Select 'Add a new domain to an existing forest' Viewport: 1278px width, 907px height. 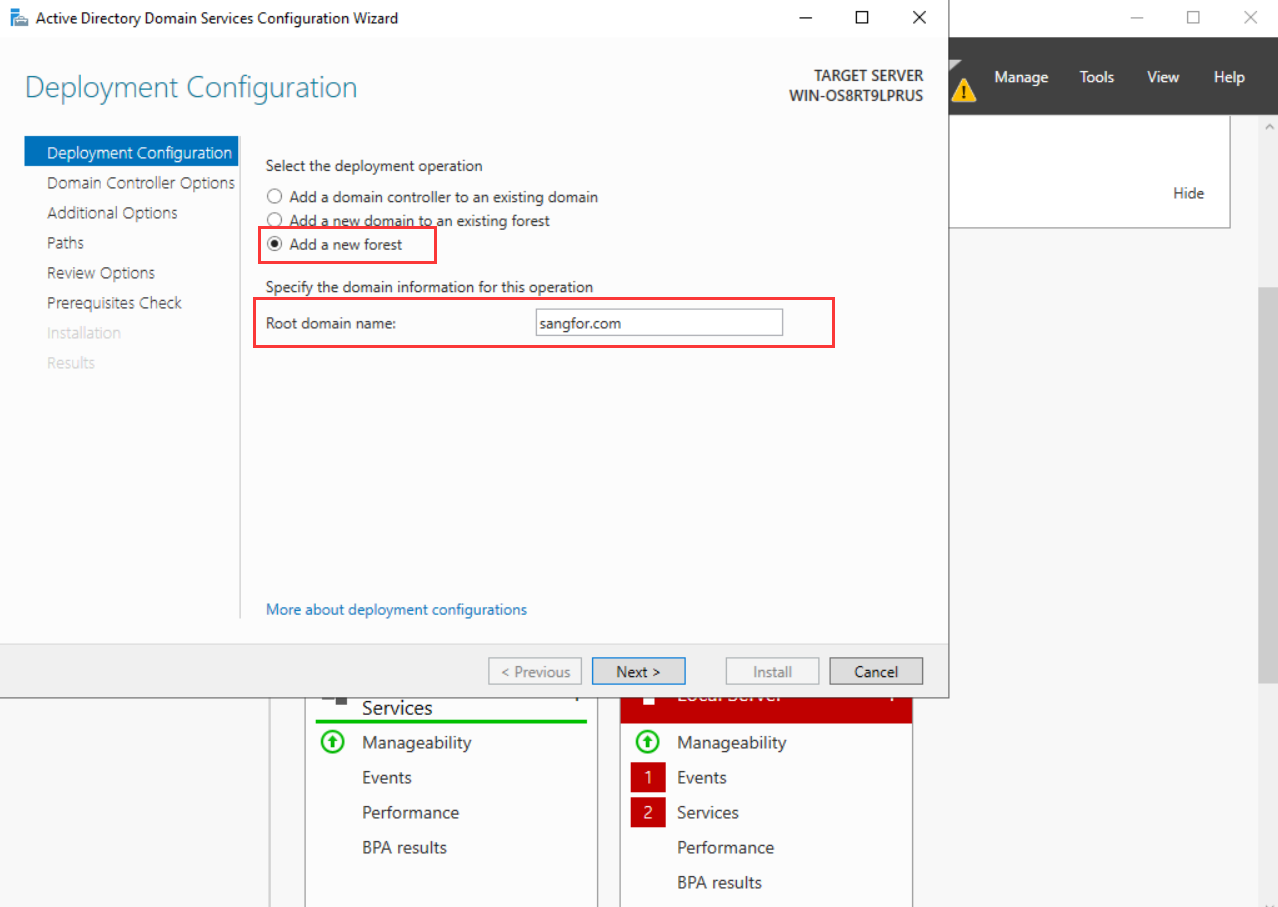[275, 221]
